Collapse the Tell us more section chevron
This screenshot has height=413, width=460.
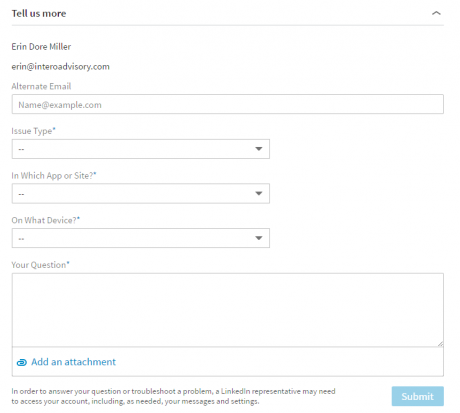pos(436,13)
